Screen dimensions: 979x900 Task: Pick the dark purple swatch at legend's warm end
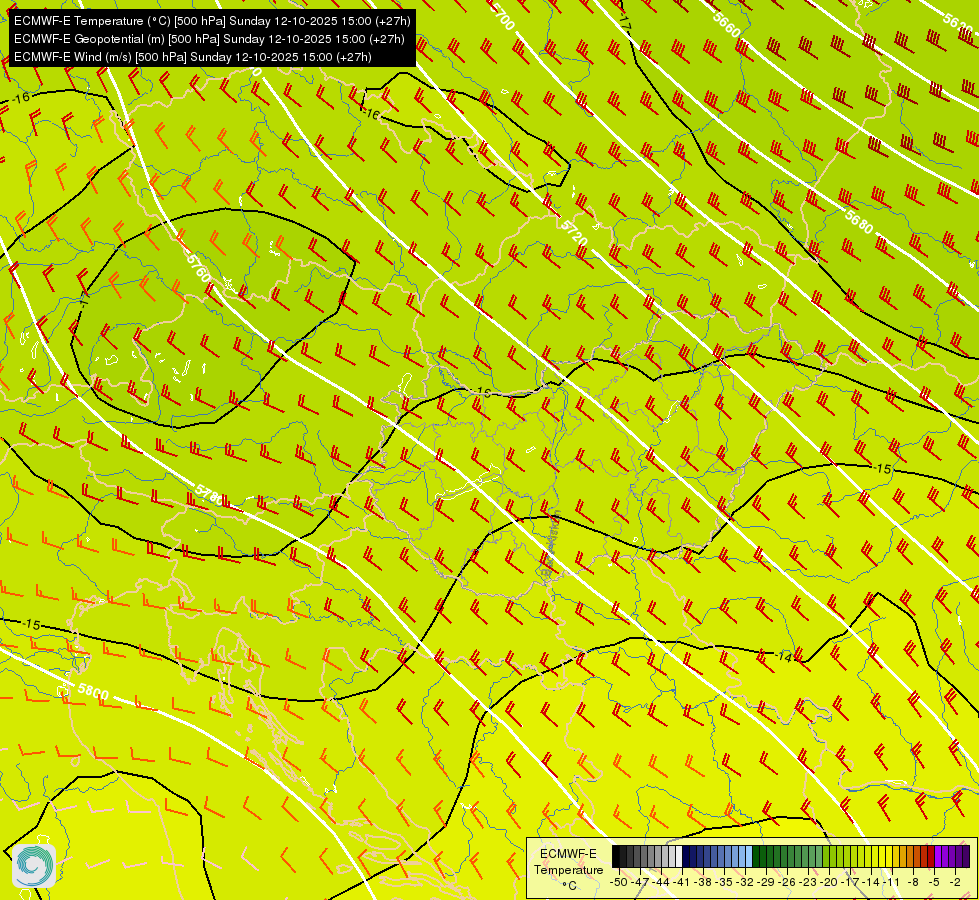[x=966, y=857]
